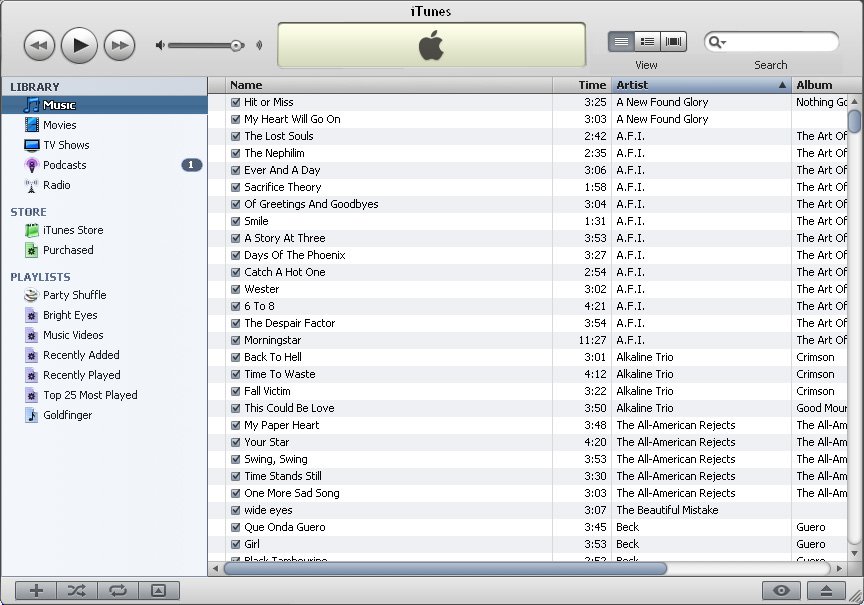Image resolution: width=864 pixels, height=605 pixels.
Task: Reverse sort order using Artist sort arrow
Action: (x=782, y=85)
